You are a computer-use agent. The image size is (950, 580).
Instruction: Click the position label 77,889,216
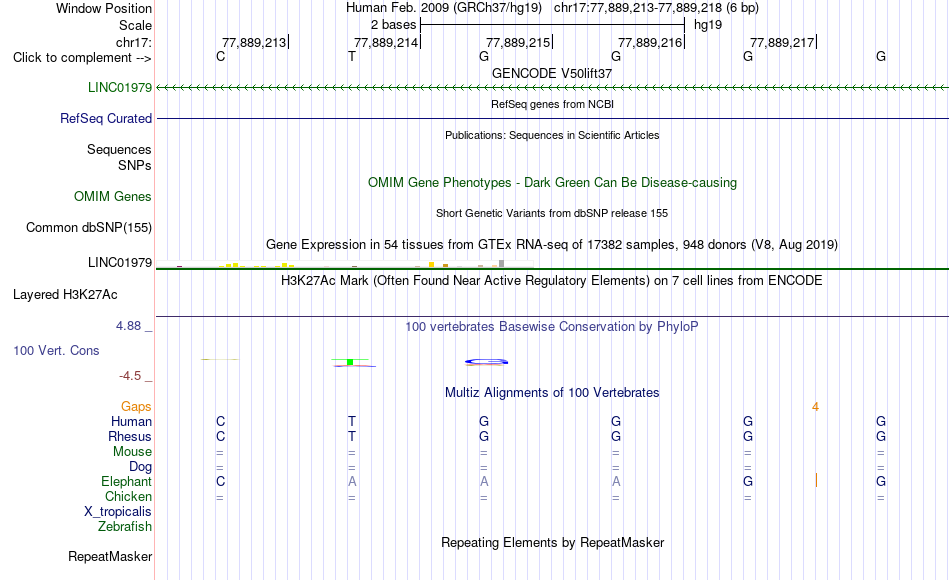click(650, 42)
